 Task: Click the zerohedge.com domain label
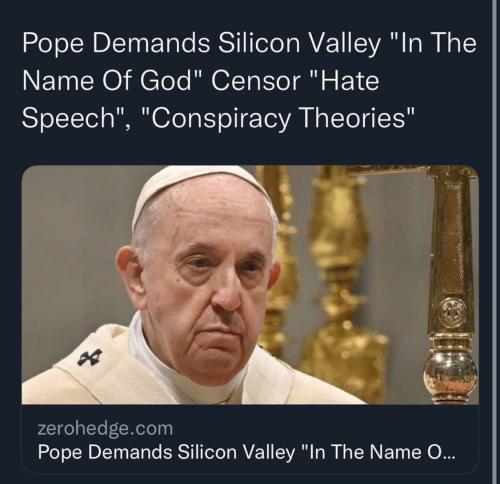[105, 428]
